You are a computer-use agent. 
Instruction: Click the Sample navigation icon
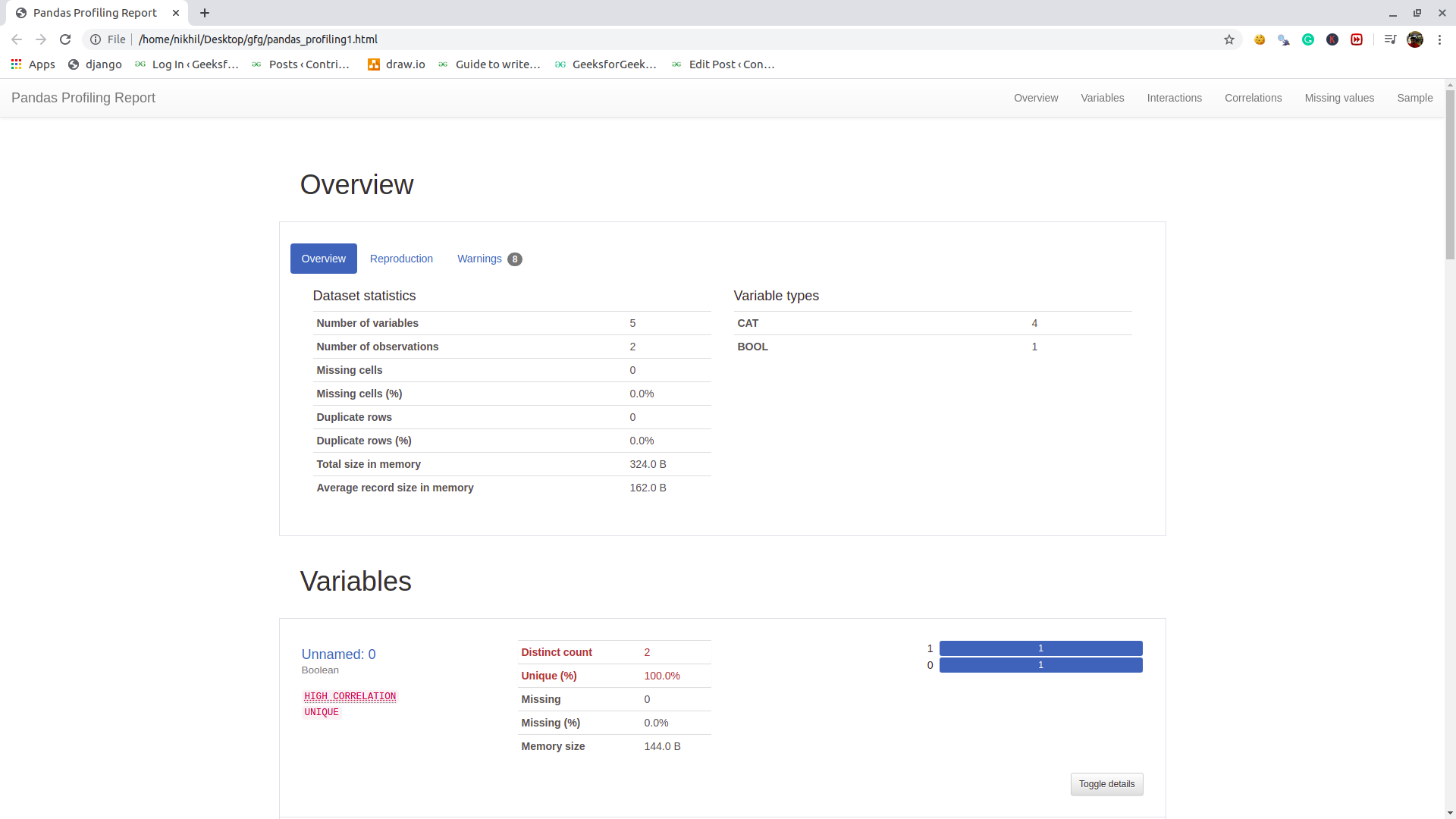(1414, 97)
